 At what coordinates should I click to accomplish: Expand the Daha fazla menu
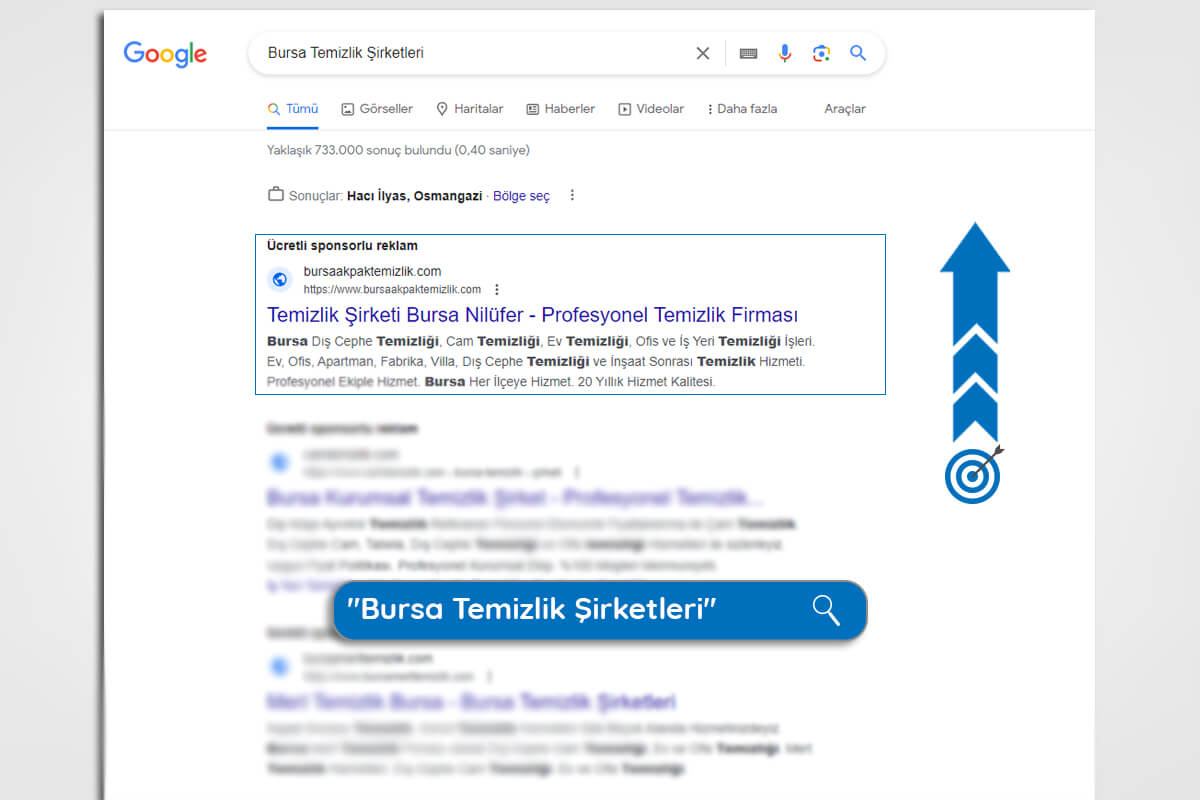click(742, 109)
